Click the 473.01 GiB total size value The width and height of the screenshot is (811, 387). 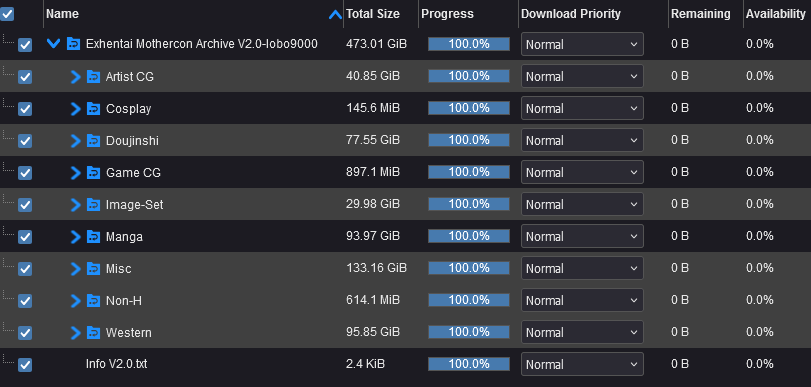pos(377,44)
